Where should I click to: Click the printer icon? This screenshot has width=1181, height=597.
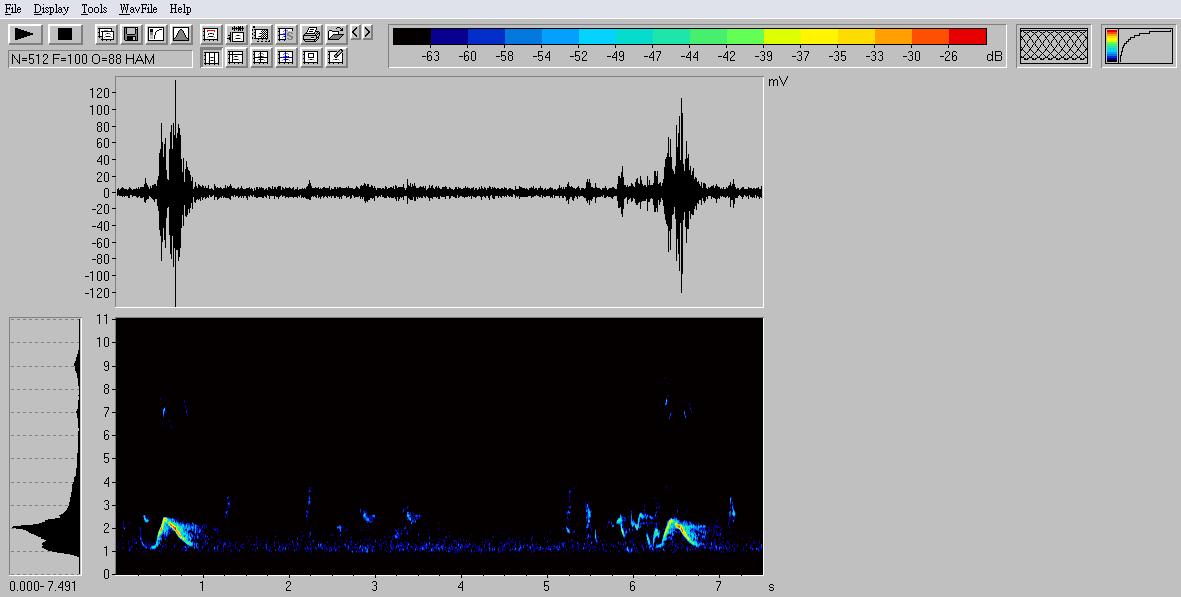tap(311, 34)
